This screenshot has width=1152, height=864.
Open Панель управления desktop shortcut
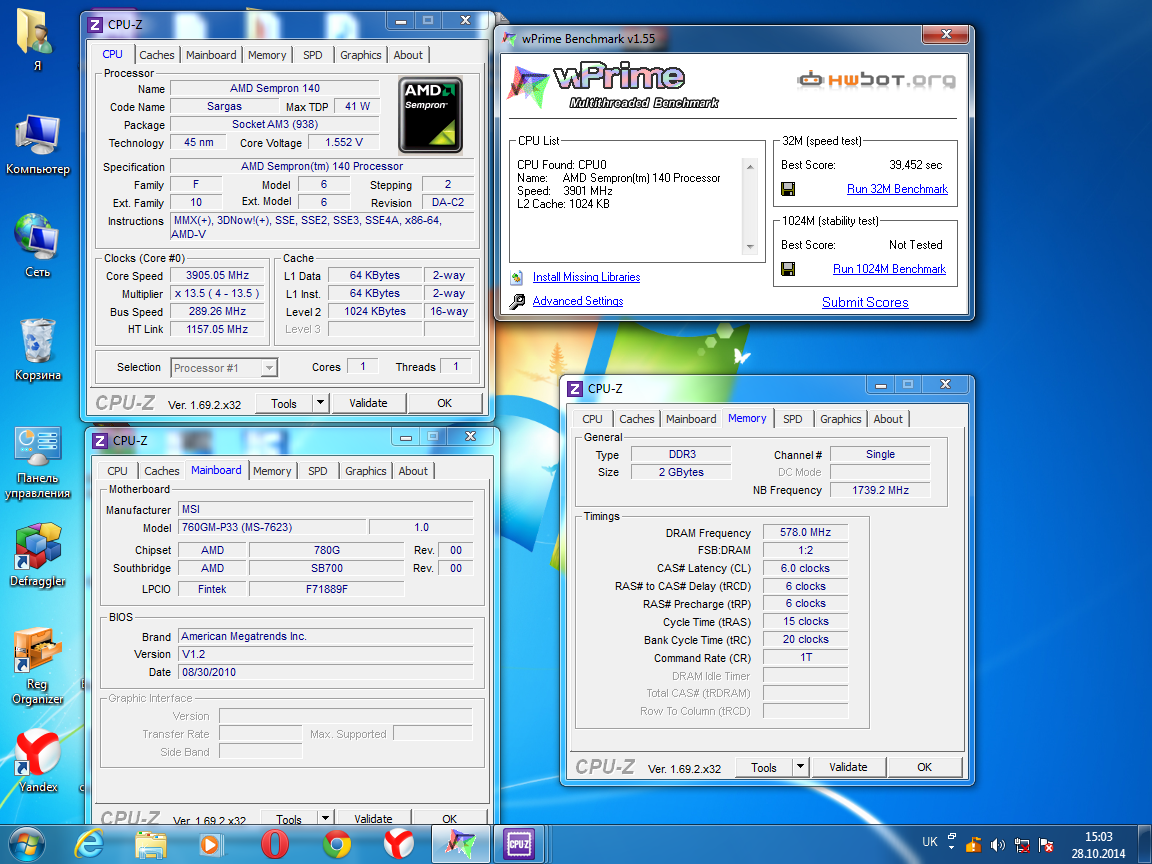click(x=37, y=463)
